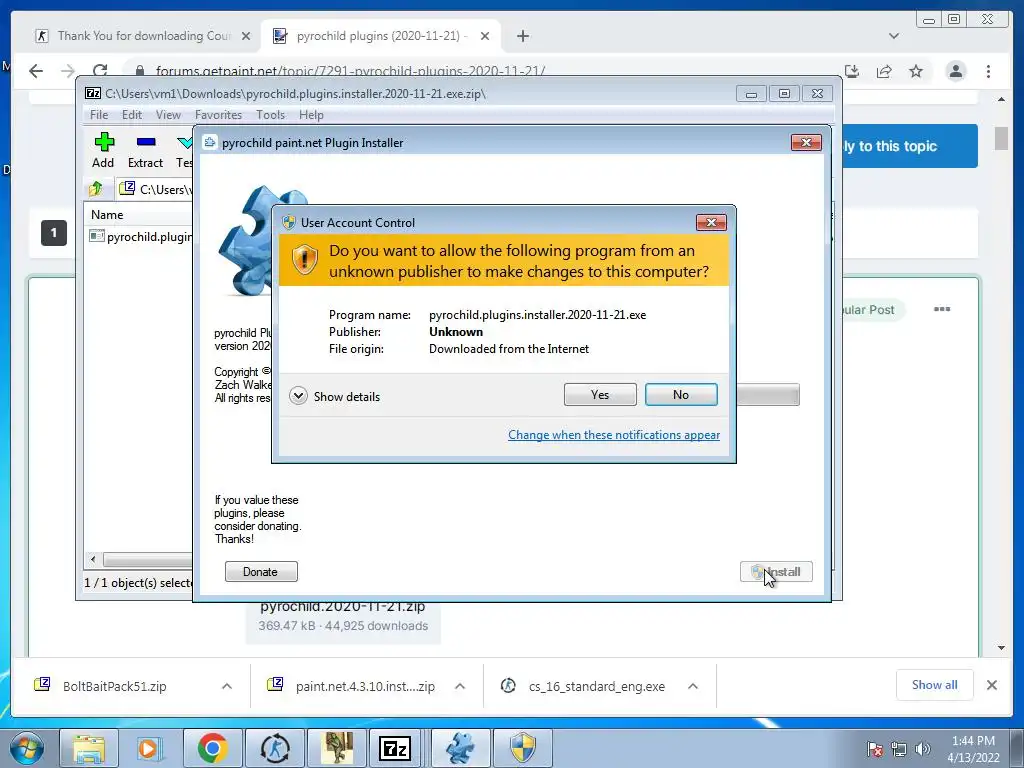The height and width of the screenshot is (768, 1024).
Task: Click the Chrome back arrow
Action: 36,71
